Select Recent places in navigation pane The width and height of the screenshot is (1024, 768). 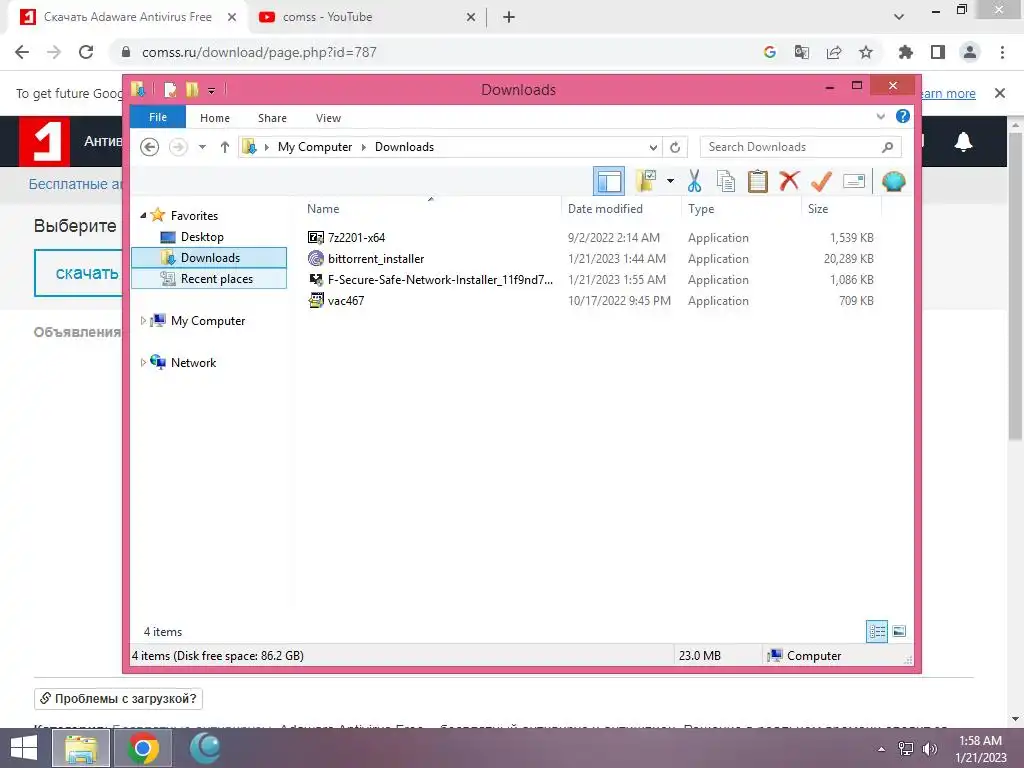pyautogui.click(x=209, y=279)
